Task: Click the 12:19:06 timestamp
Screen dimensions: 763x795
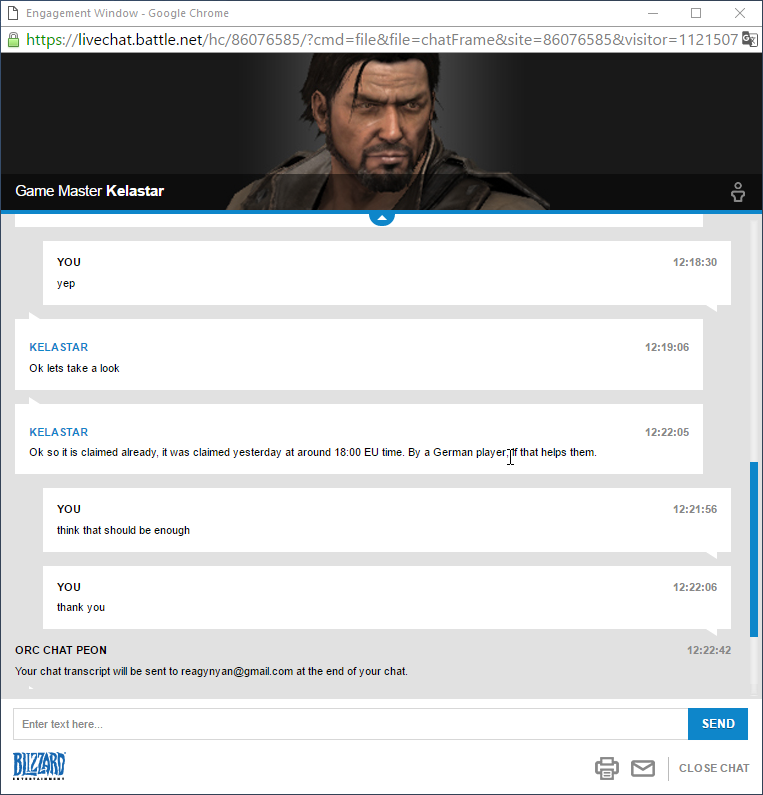Action: pos(667,347)
